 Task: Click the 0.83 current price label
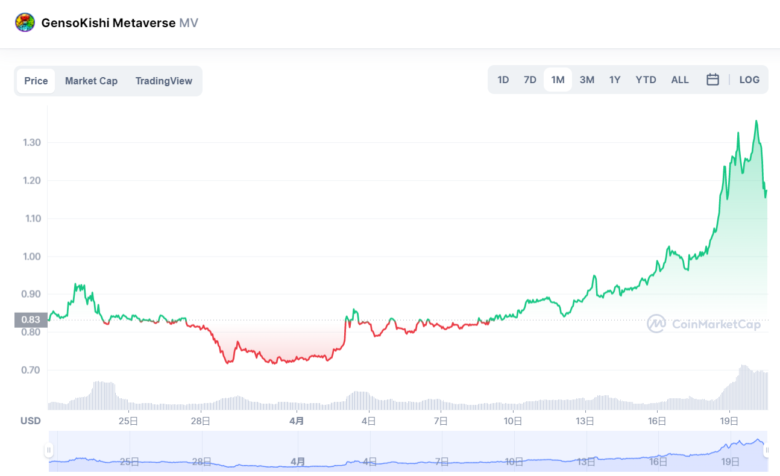tap(31, 320)
